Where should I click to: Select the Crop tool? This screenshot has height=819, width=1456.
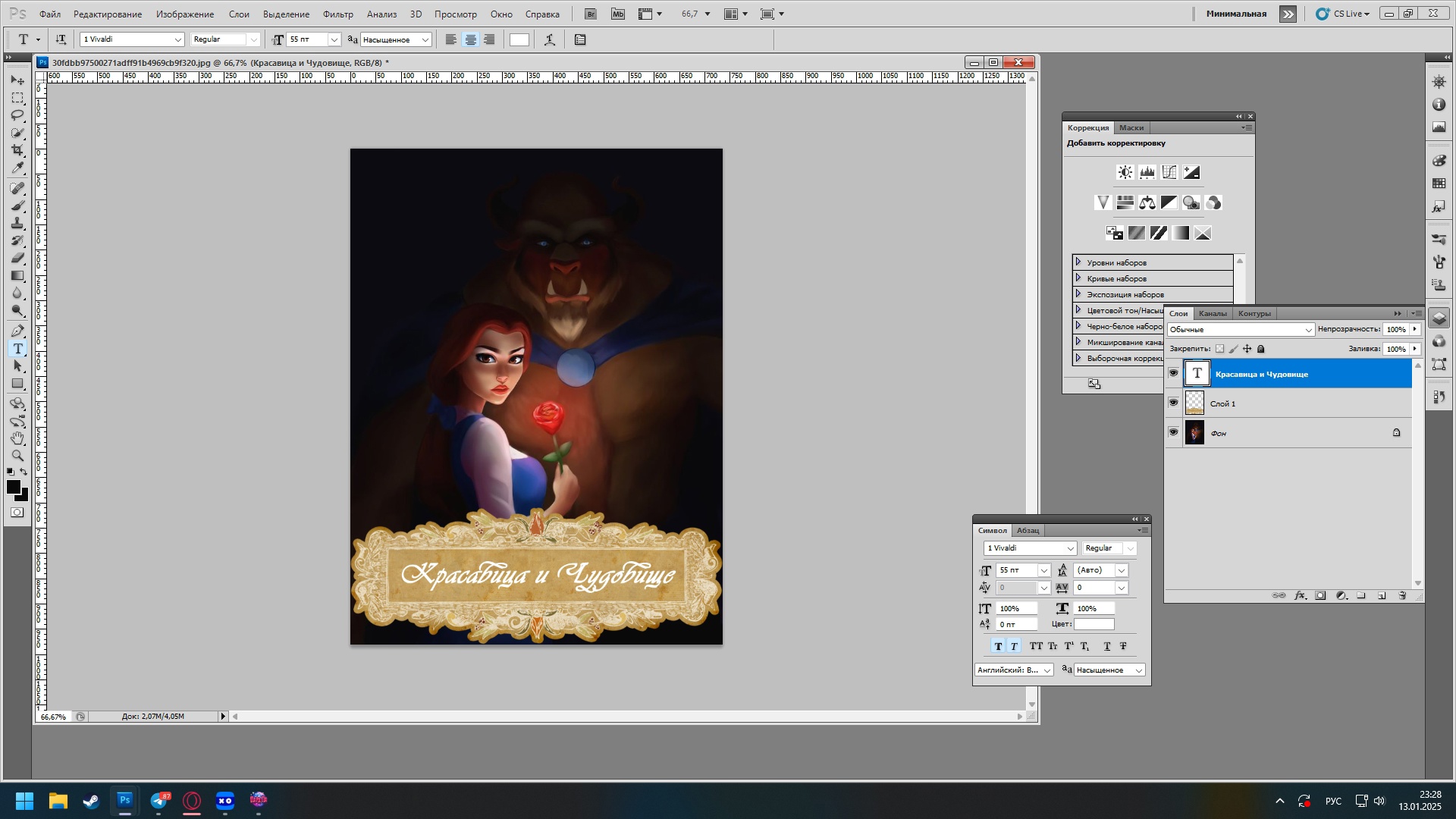[x=17, y=150]
